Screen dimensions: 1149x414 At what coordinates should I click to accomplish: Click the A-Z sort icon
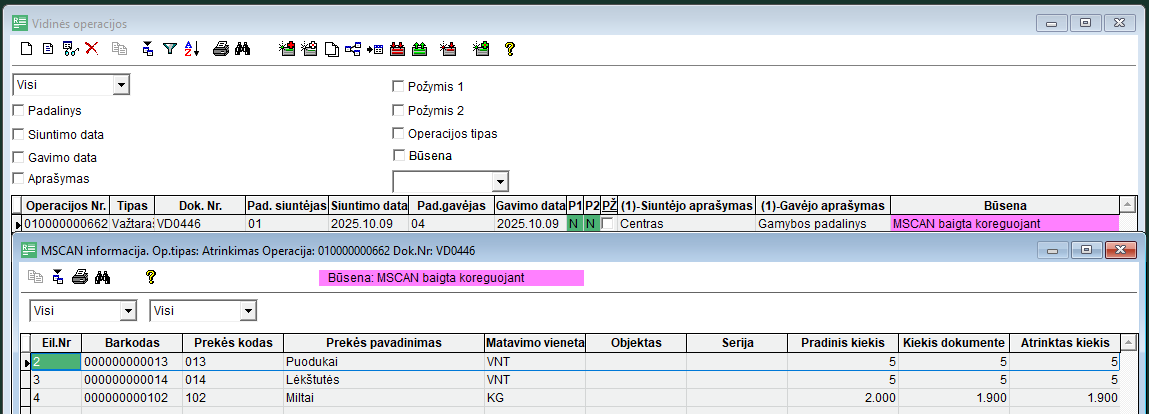coord(193,48)
